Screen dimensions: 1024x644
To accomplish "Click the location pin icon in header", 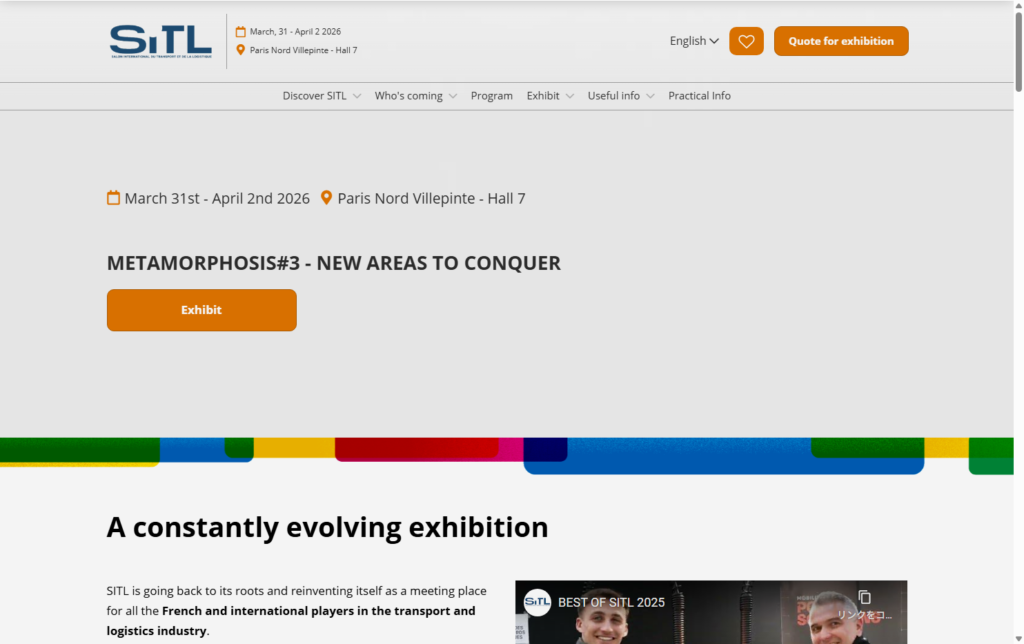I will 240,50.
